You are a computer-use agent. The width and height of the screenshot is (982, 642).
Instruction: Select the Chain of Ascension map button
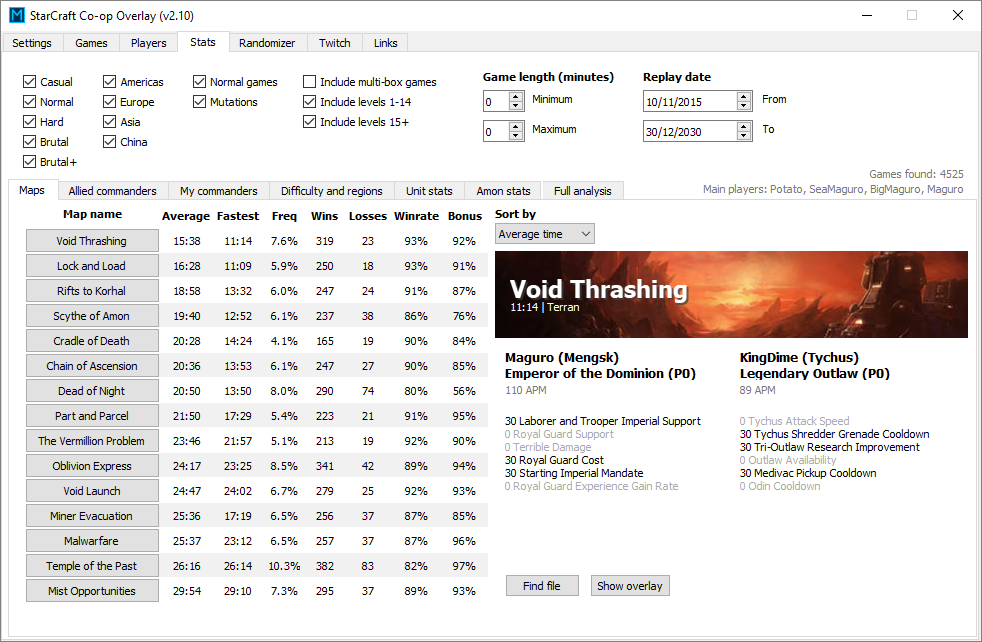point(92,366)
